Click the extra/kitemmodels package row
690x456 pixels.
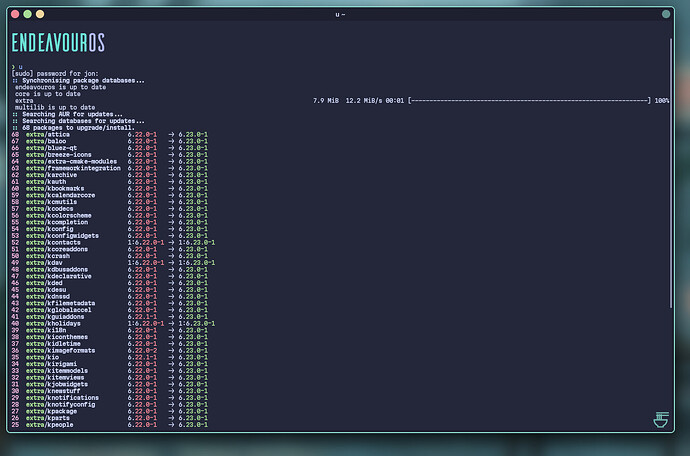tap(110, 371)
